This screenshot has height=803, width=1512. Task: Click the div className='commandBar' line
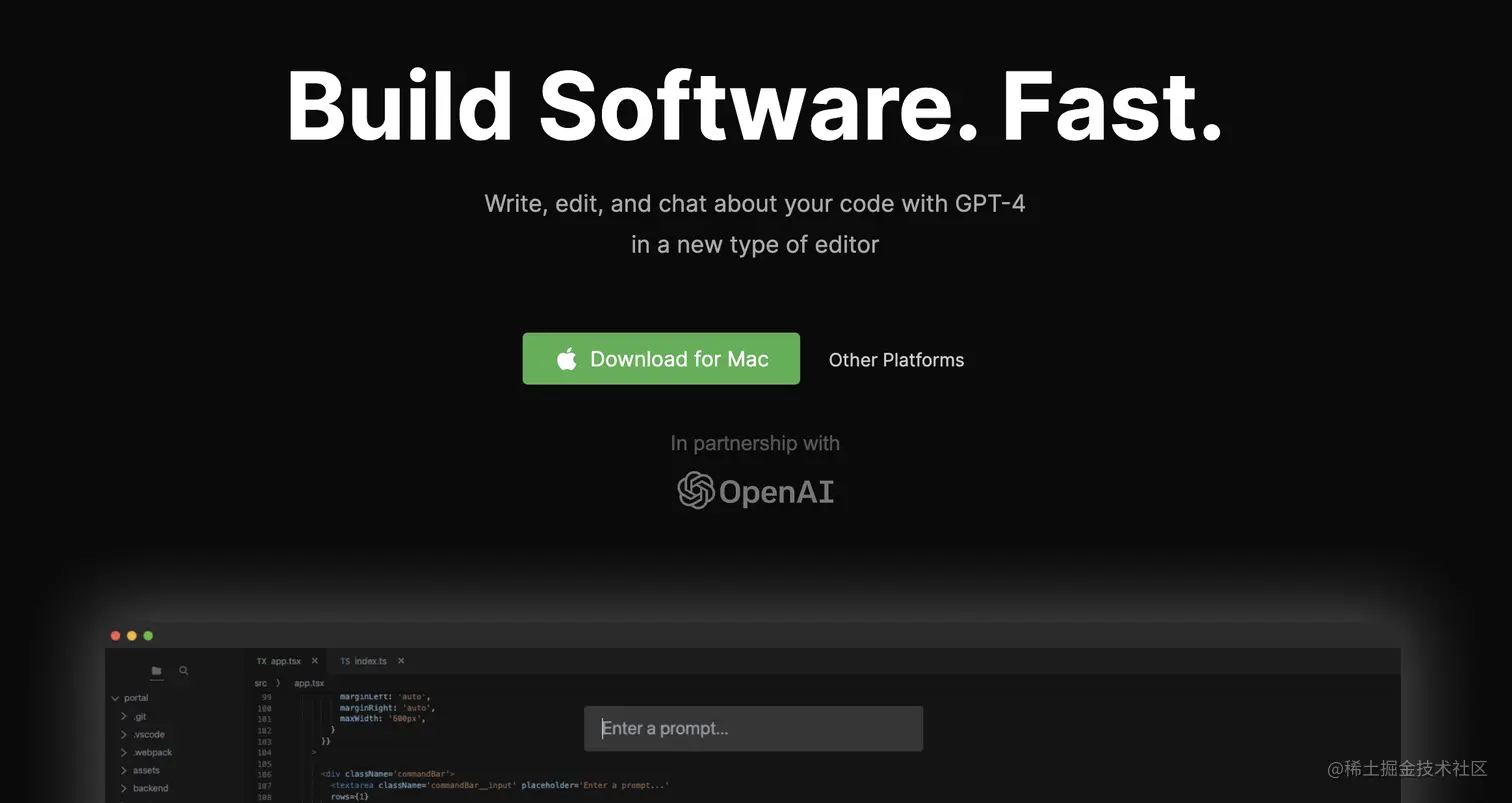pos(388,774)
